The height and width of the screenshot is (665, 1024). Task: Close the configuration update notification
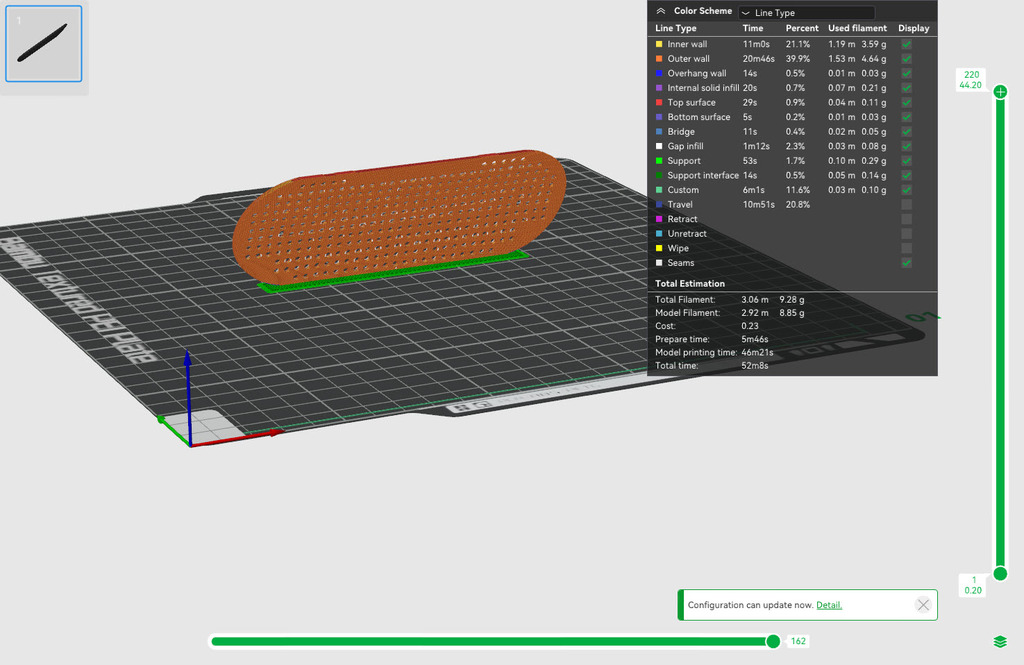(923, 605)
